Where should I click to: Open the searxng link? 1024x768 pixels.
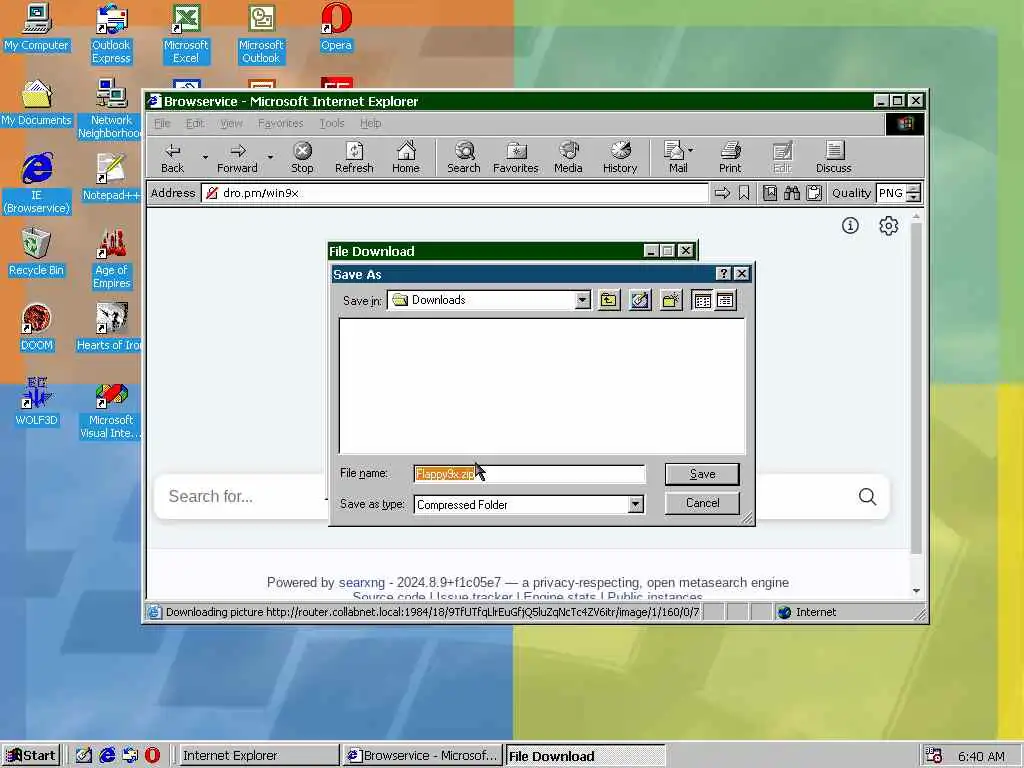(x=362, y=583)
